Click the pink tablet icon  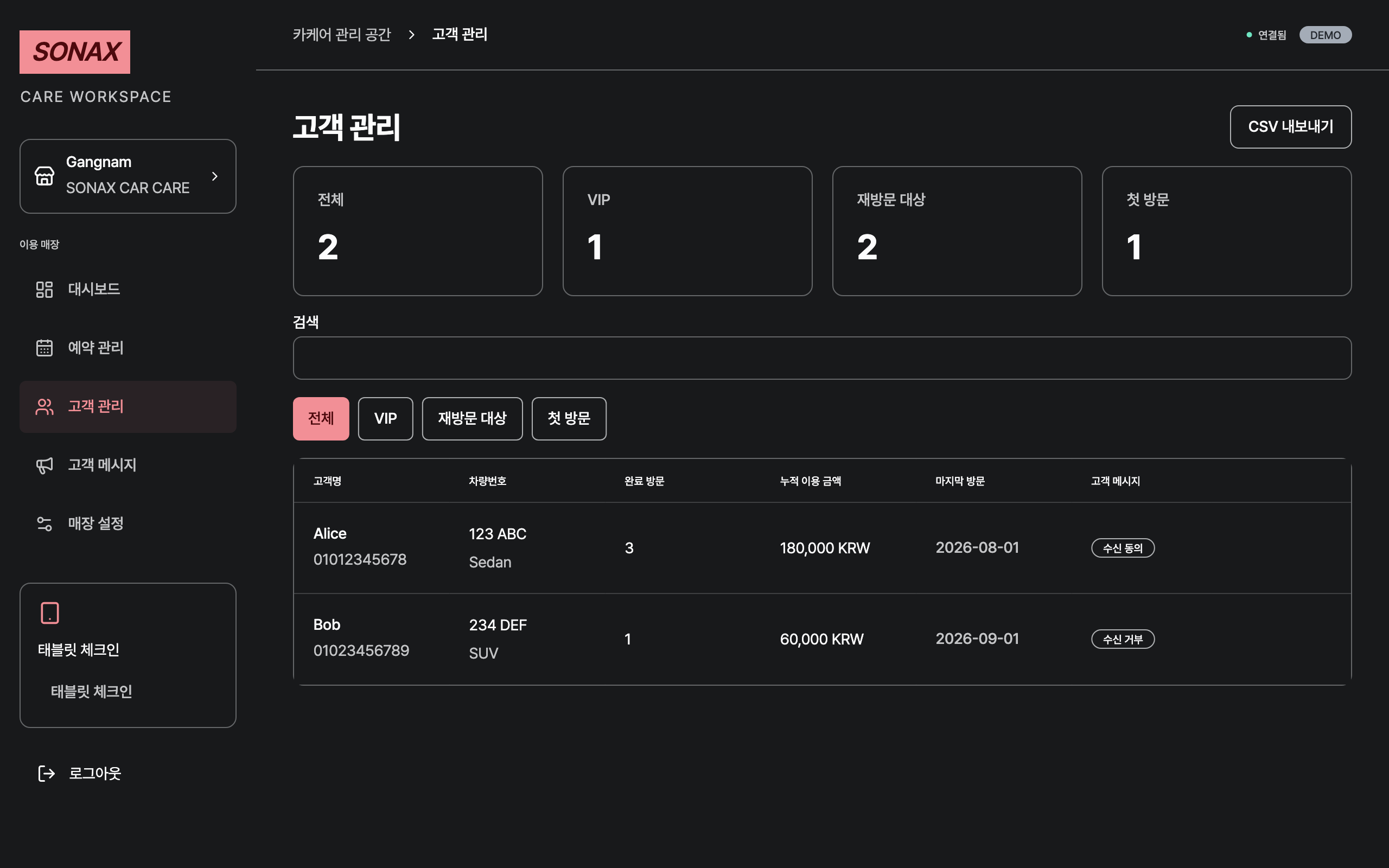(50, 612)
